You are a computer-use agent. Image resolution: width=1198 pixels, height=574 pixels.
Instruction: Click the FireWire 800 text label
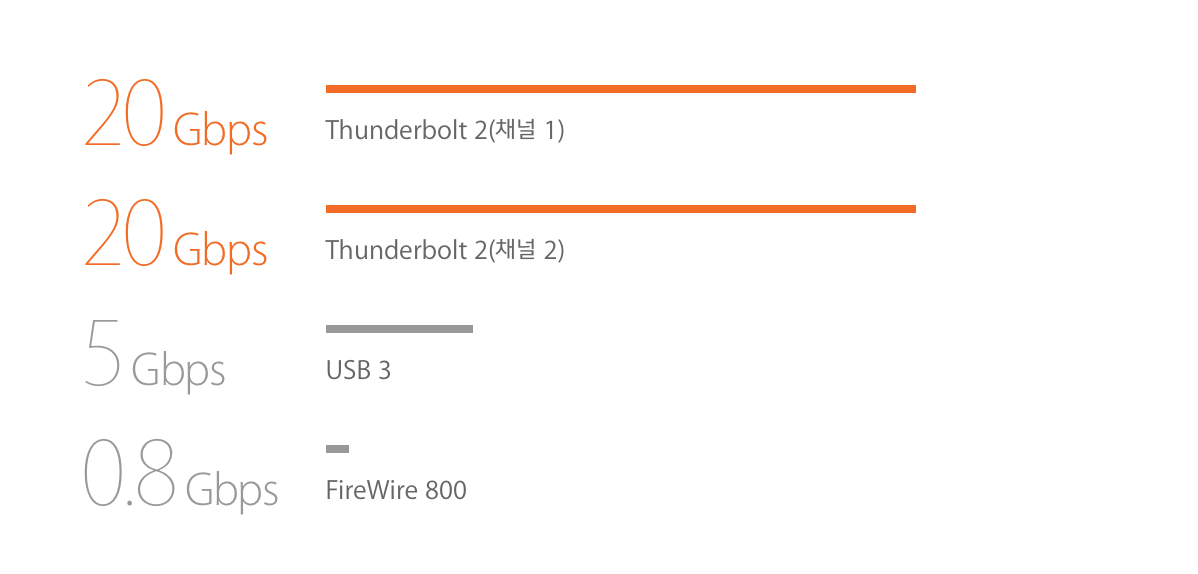[x=396, y=490]
